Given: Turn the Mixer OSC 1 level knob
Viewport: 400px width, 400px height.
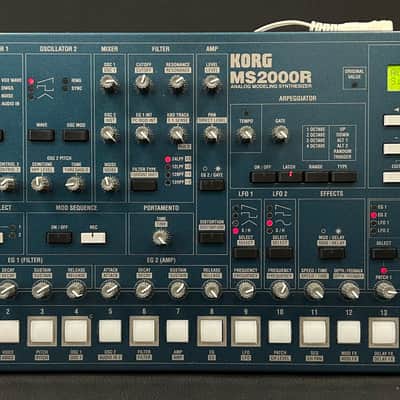Looking at the screenshot, I should click(109, 82).
